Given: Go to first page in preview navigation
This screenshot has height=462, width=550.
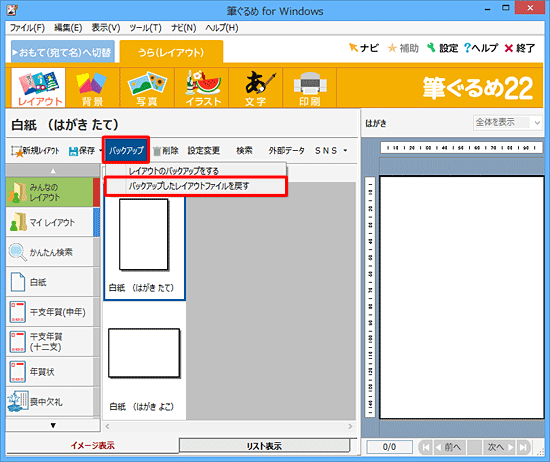Looking at the screenshot, I should 426,447.
